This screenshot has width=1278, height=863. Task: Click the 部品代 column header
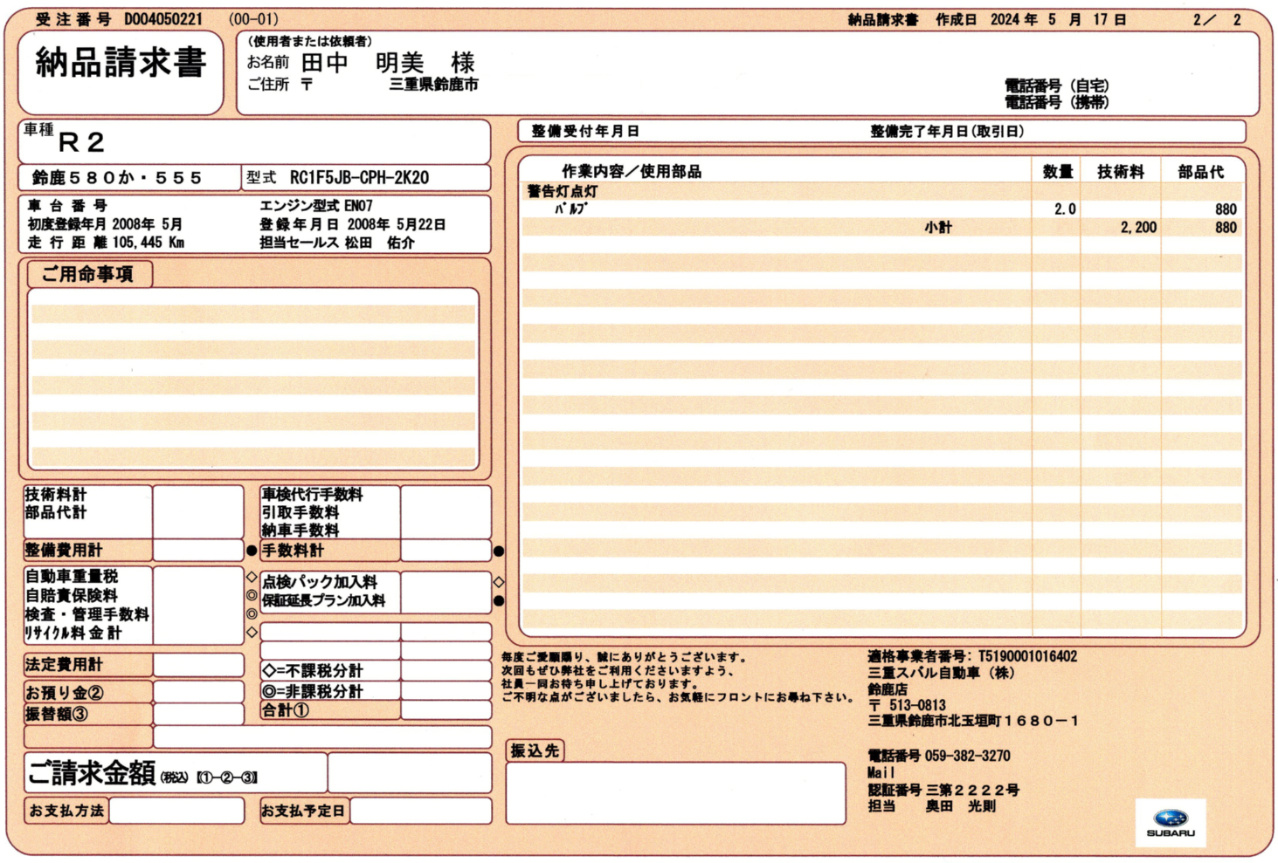coord(1200,171)
